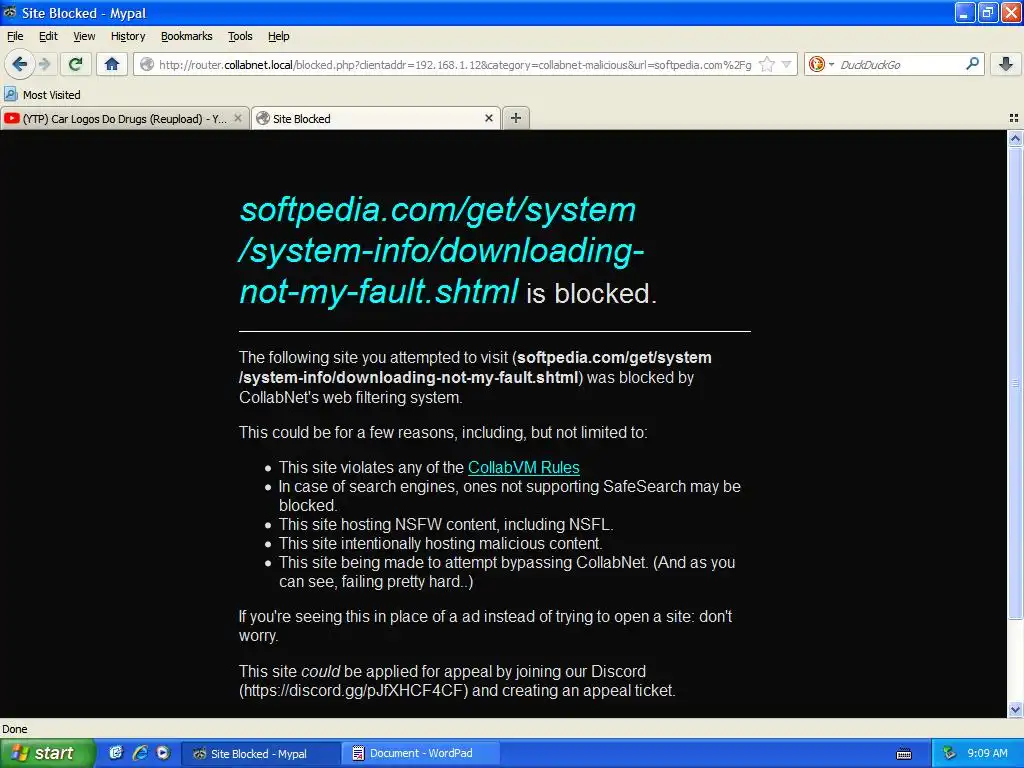Click the 9:09 AM taskbar clock

[987, 753]
